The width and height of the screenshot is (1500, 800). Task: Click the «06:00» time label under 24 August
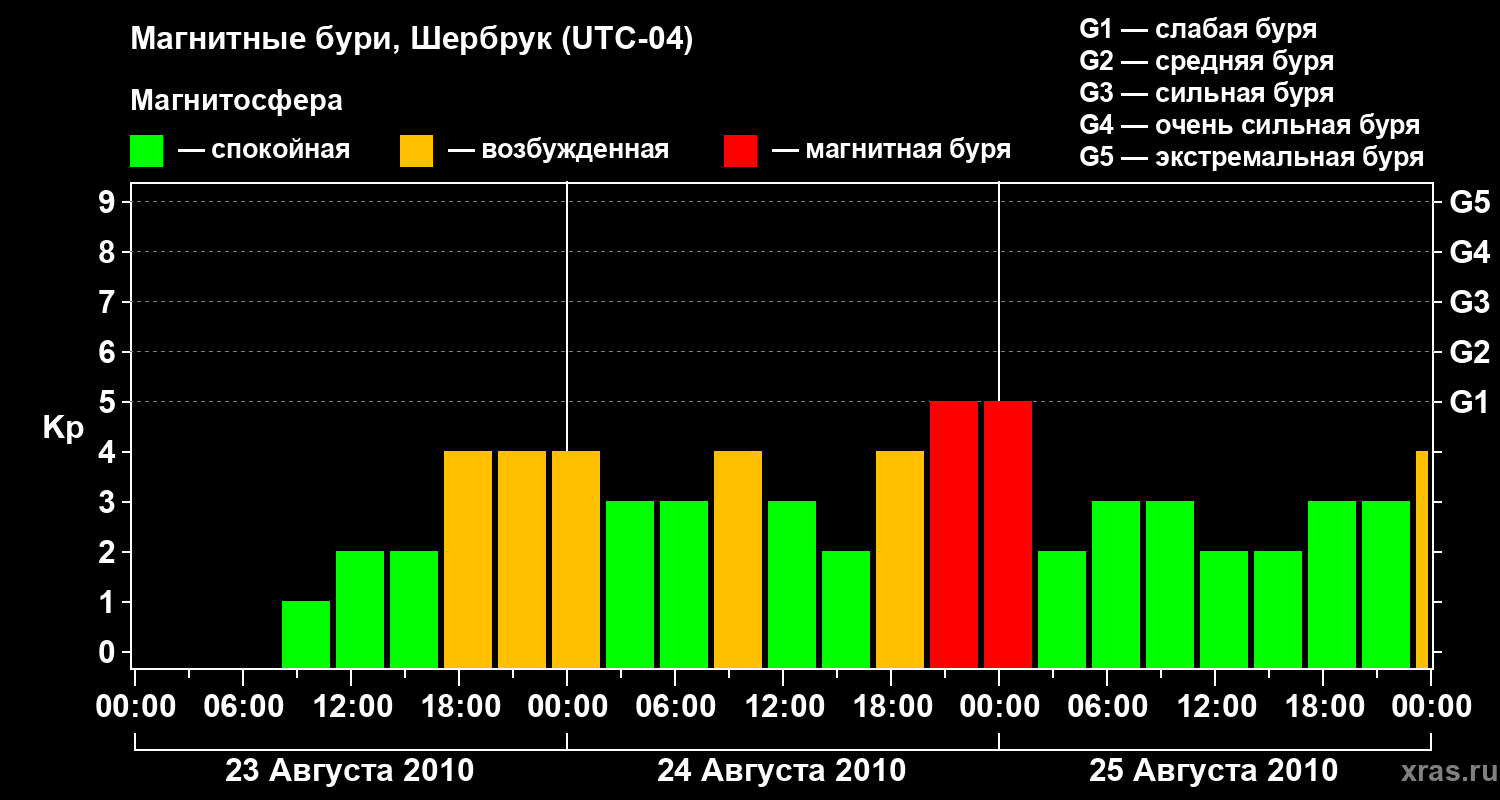click(674, 707)
